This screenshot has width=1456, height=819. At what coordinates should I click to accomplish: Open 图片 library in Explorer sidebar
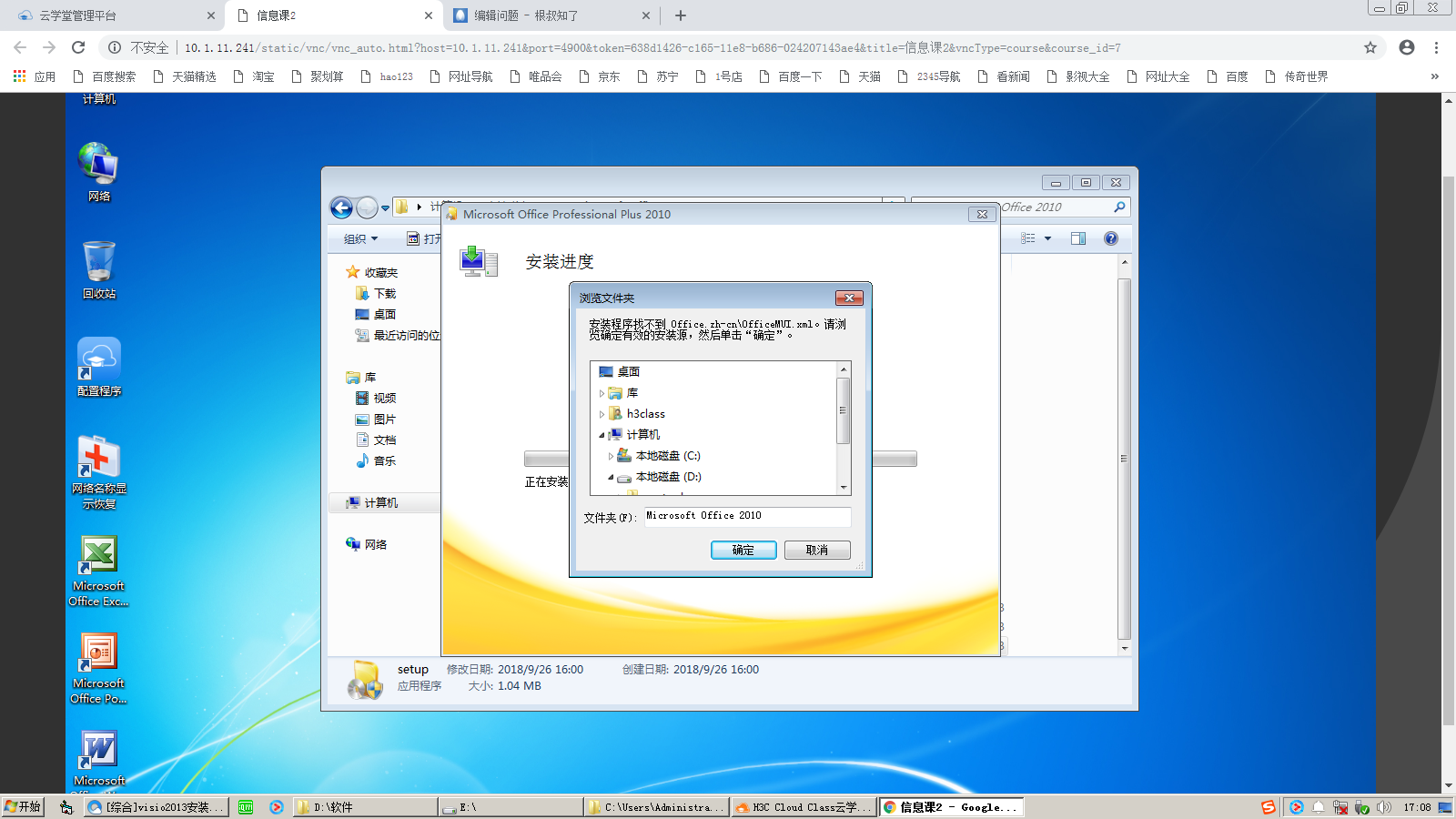(376, 420)
